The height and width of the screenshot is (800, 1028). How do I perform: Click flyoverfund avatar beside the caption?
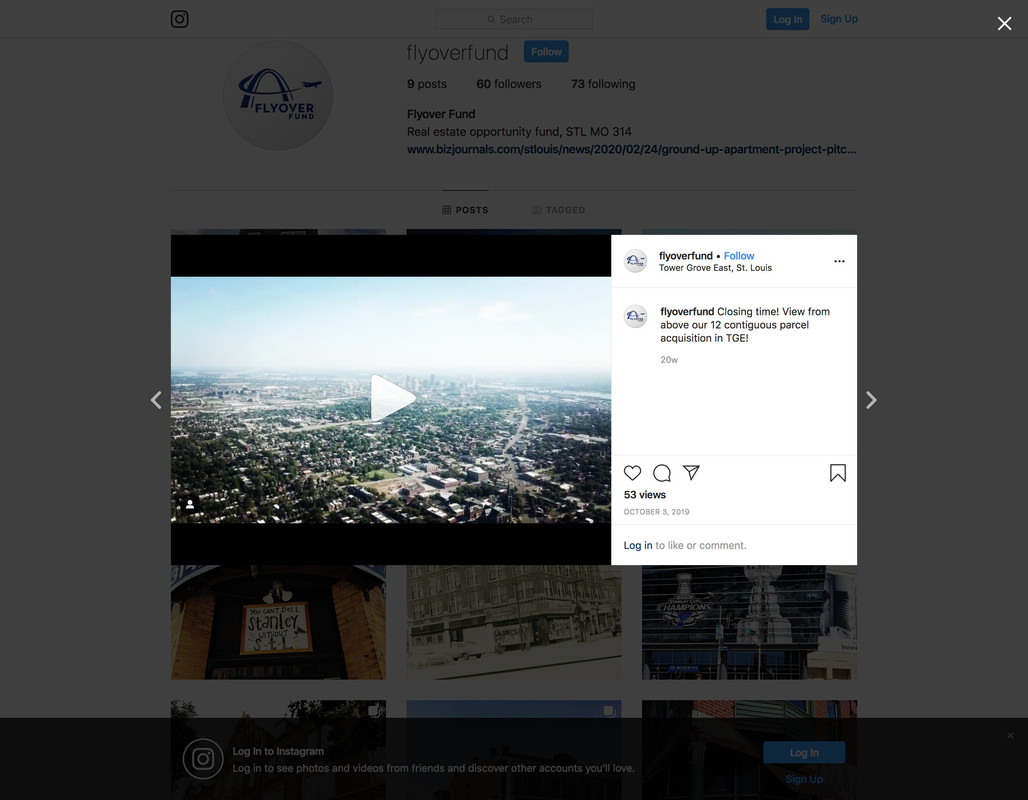635,317
